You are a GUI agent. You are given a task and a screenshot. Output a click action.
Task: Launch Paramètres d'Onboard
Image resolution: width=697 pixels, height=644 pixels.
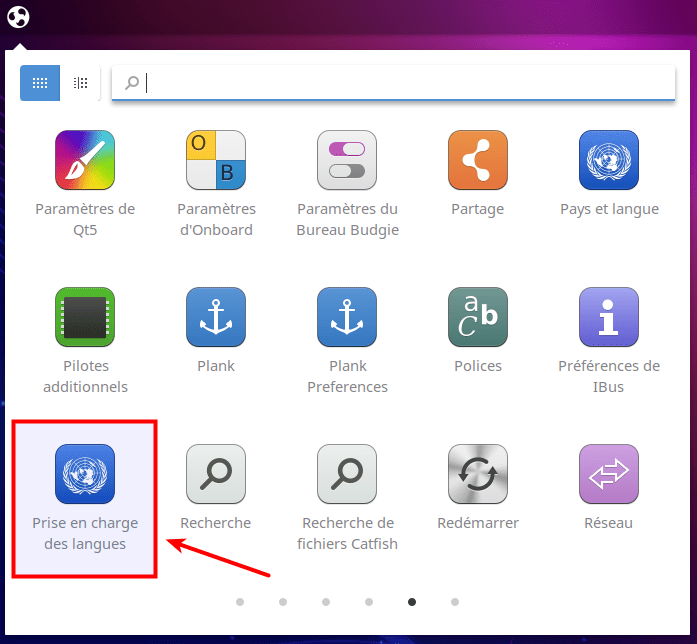tap(216, 160)
